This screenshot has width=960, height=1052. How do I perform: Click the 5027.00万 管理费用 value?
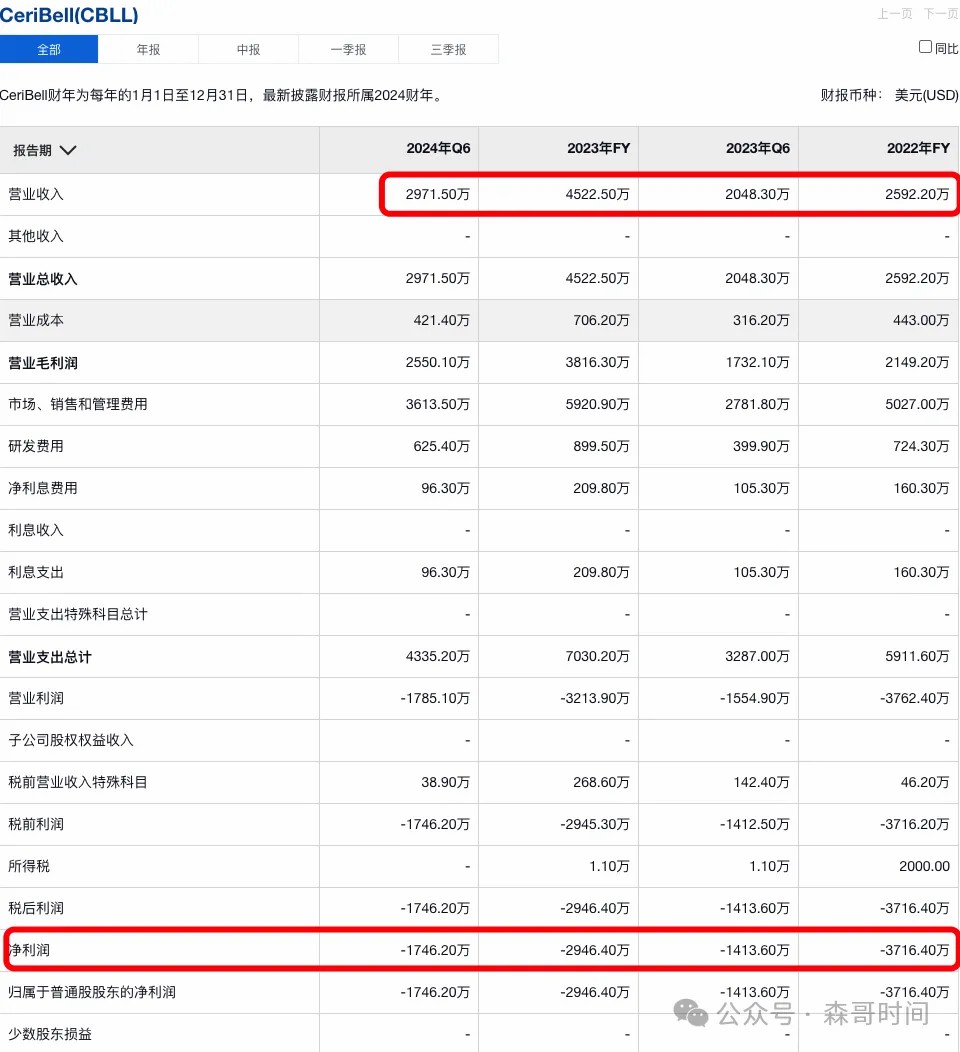coord(917,405)
